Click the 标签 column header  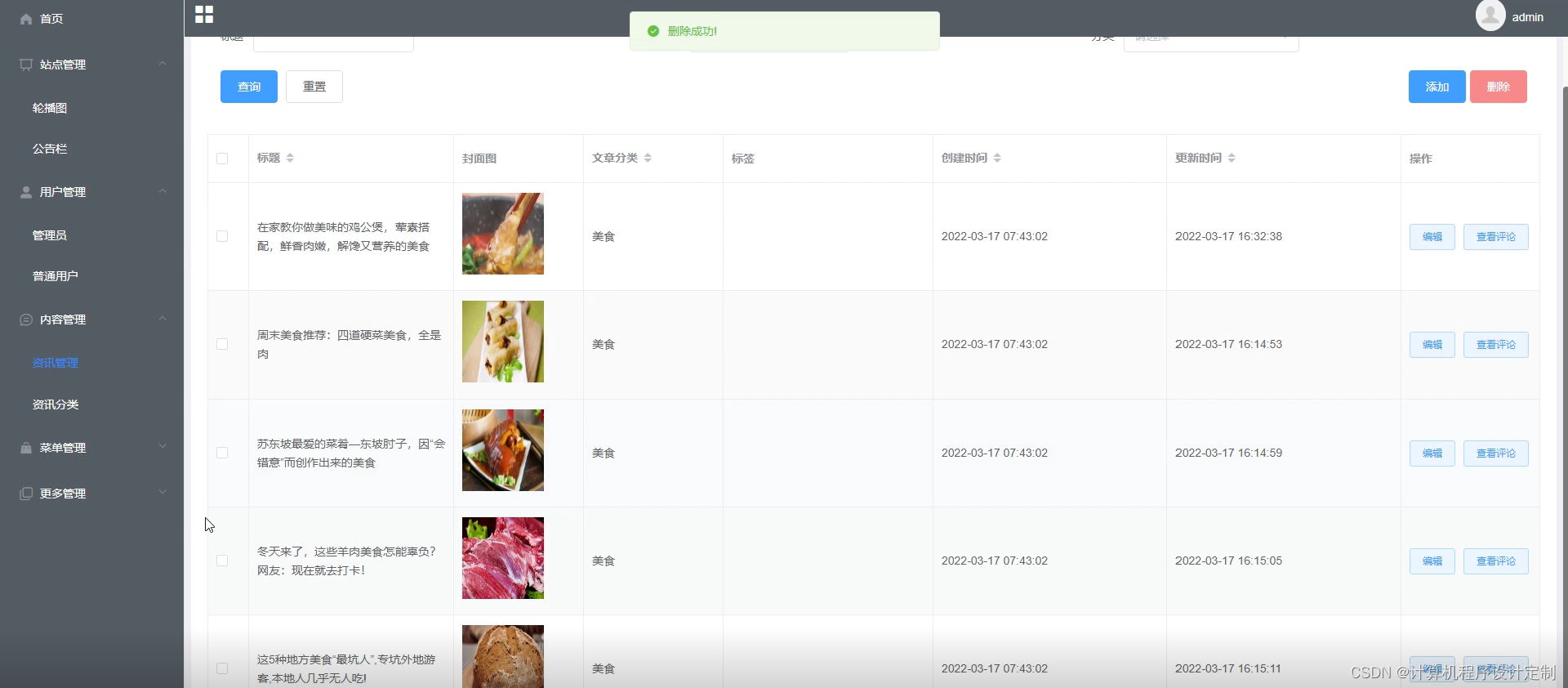(743, 159)
